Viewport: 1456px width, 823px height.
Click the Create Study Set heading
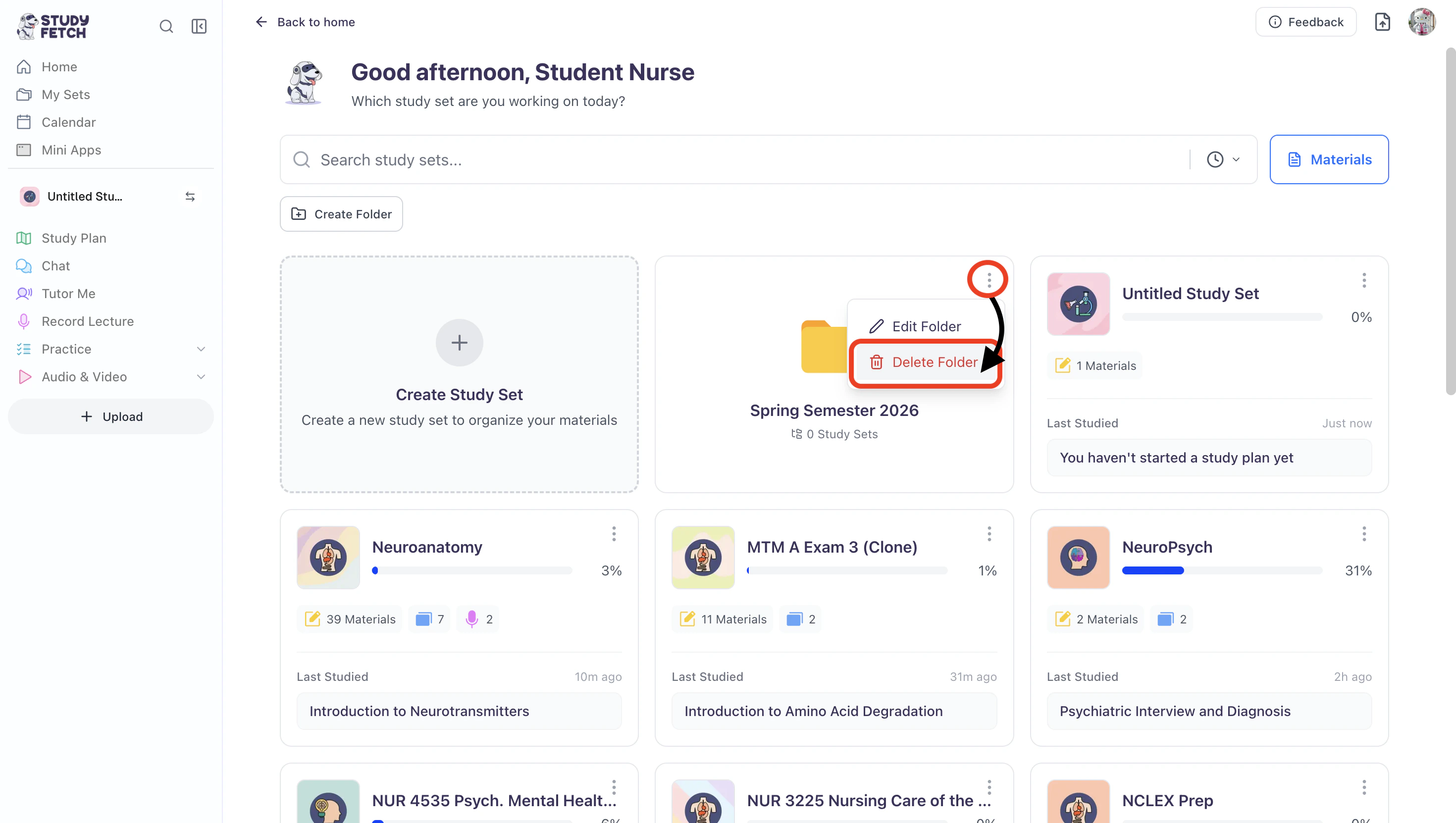pyautogui.click(x=460, y=395)
